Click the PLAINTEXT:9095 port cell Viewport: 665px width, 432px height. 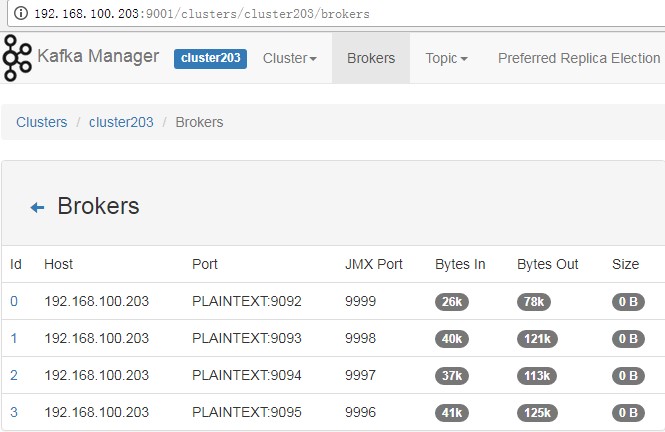(x=246, y=412)
